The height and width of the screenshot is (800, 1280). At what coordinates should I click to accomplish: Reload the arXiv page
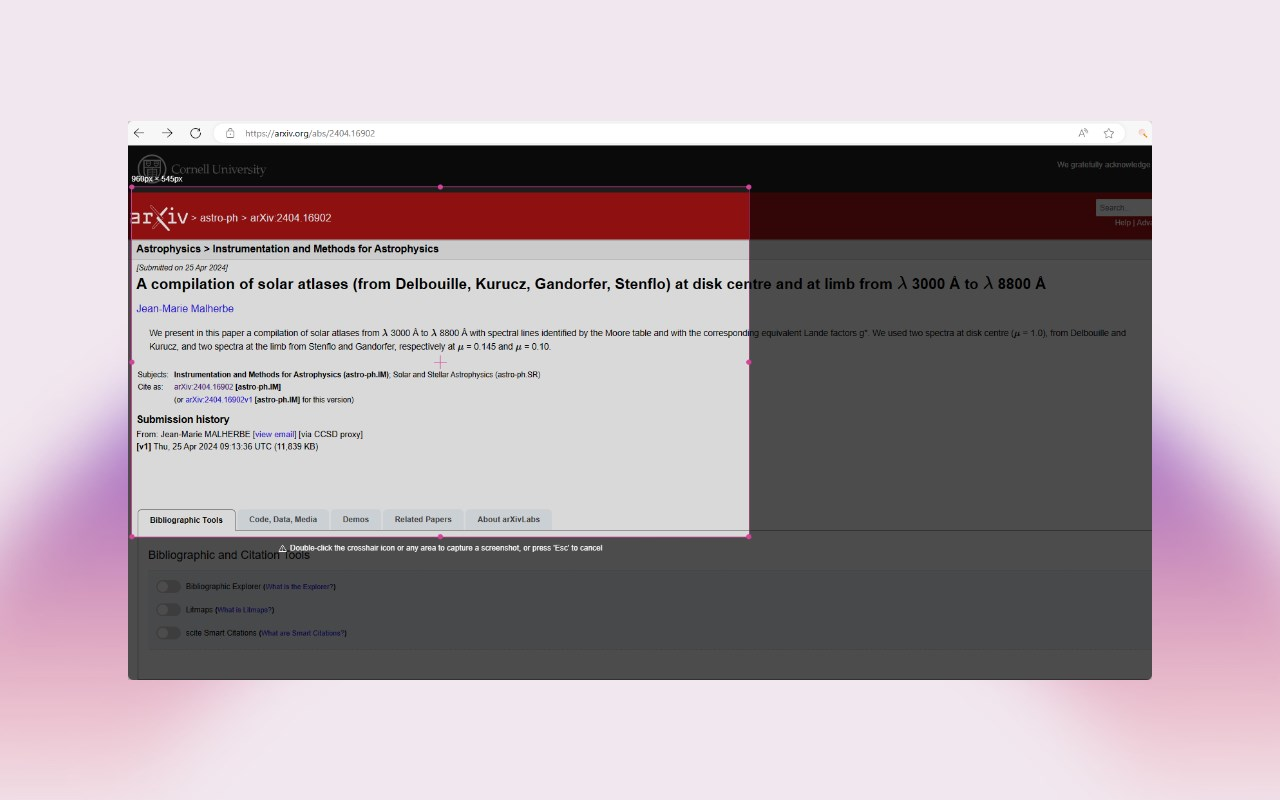point(196,133)
